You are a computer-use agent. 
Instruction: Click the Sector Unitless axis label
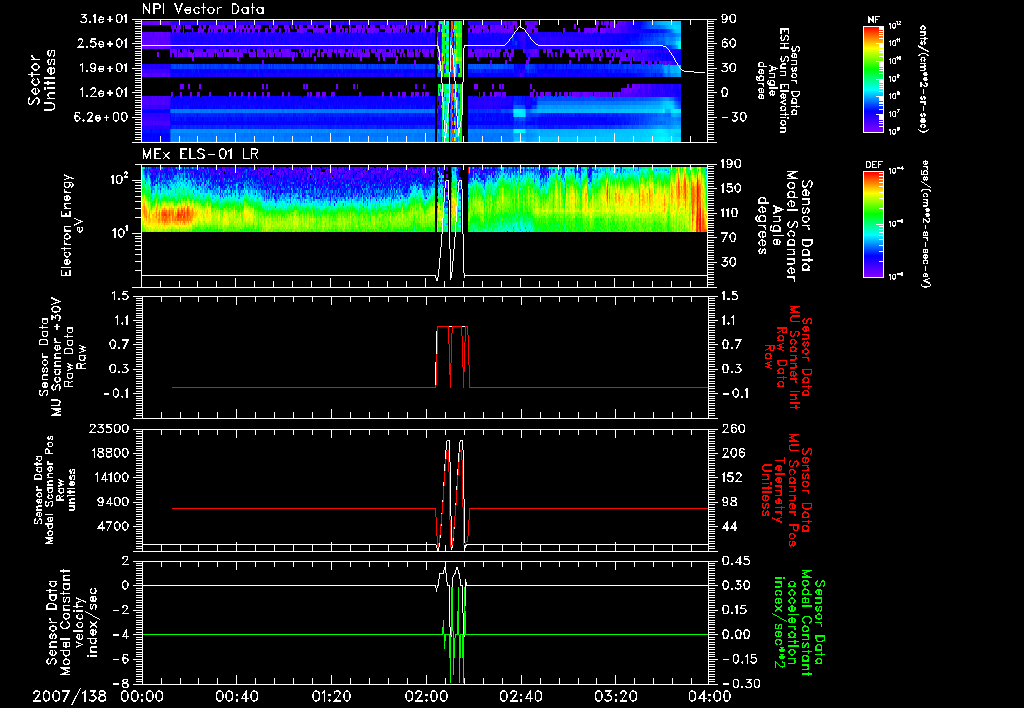click(x=40, y=80)
